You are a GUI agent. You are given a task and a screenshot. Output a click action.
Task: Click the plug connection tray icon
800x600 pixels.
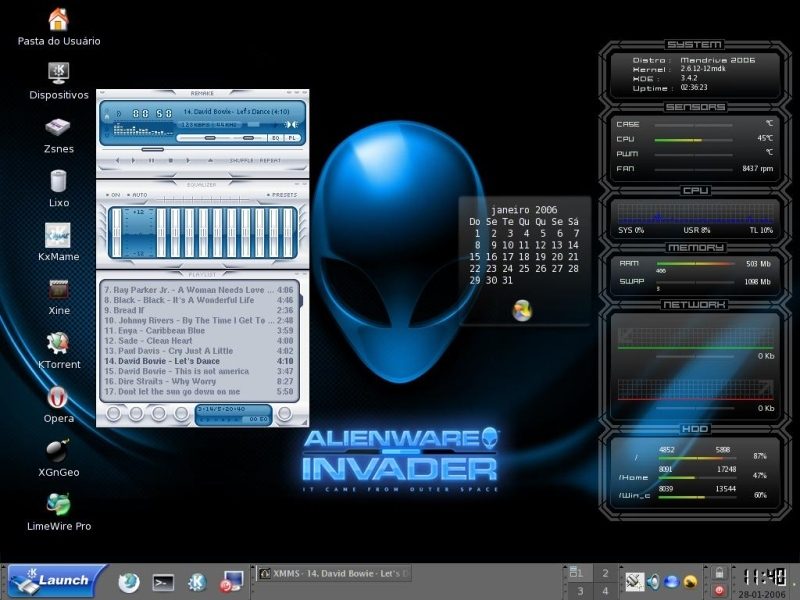[x=635, y=582]
